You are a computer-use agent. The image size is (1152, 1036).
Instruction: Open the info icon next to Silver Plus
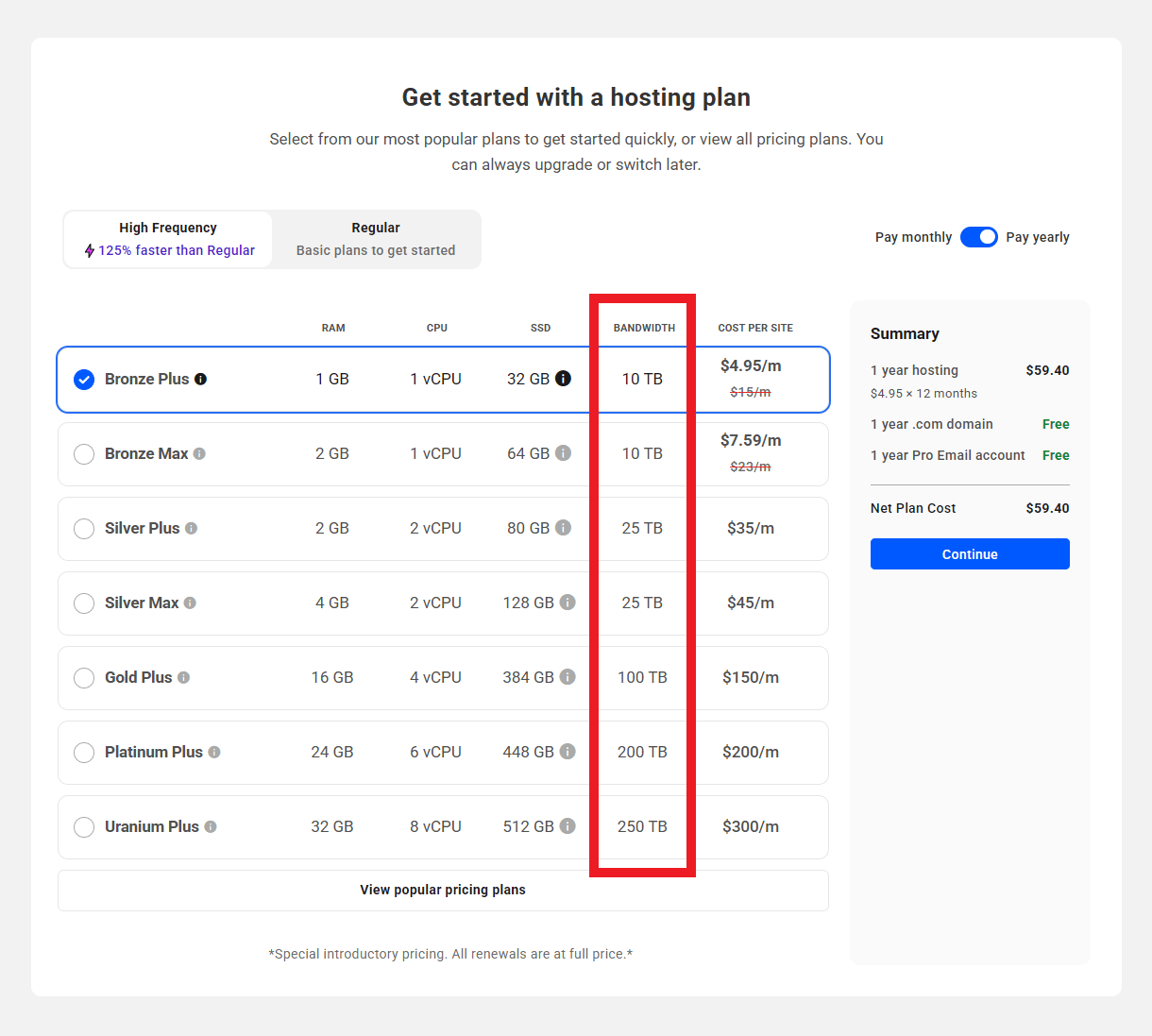[x=191, y=528]
